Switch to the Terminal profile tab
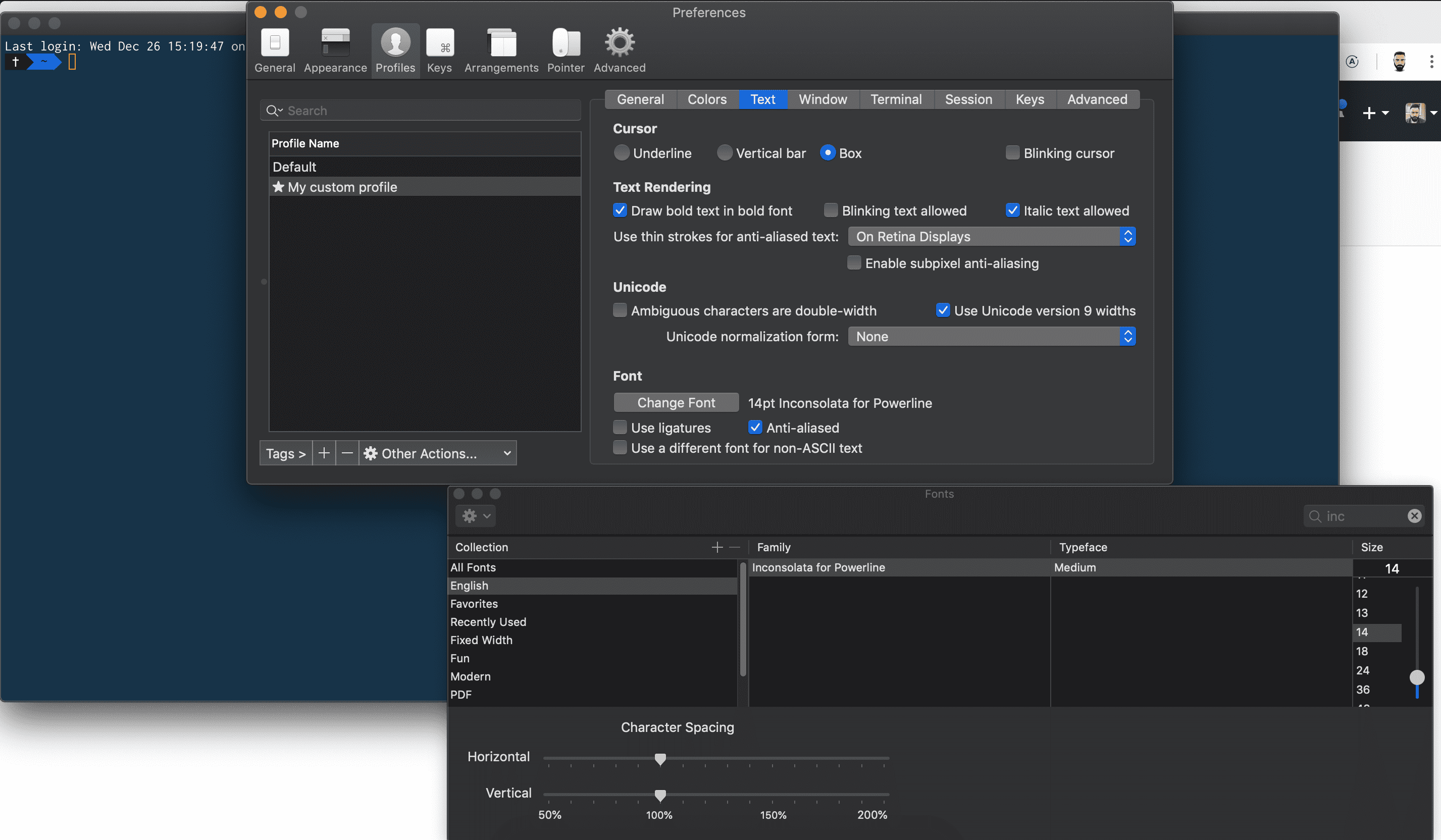The width and height of the screenshot is (1441, 840). pyautogui.click(x=896, y=99)
